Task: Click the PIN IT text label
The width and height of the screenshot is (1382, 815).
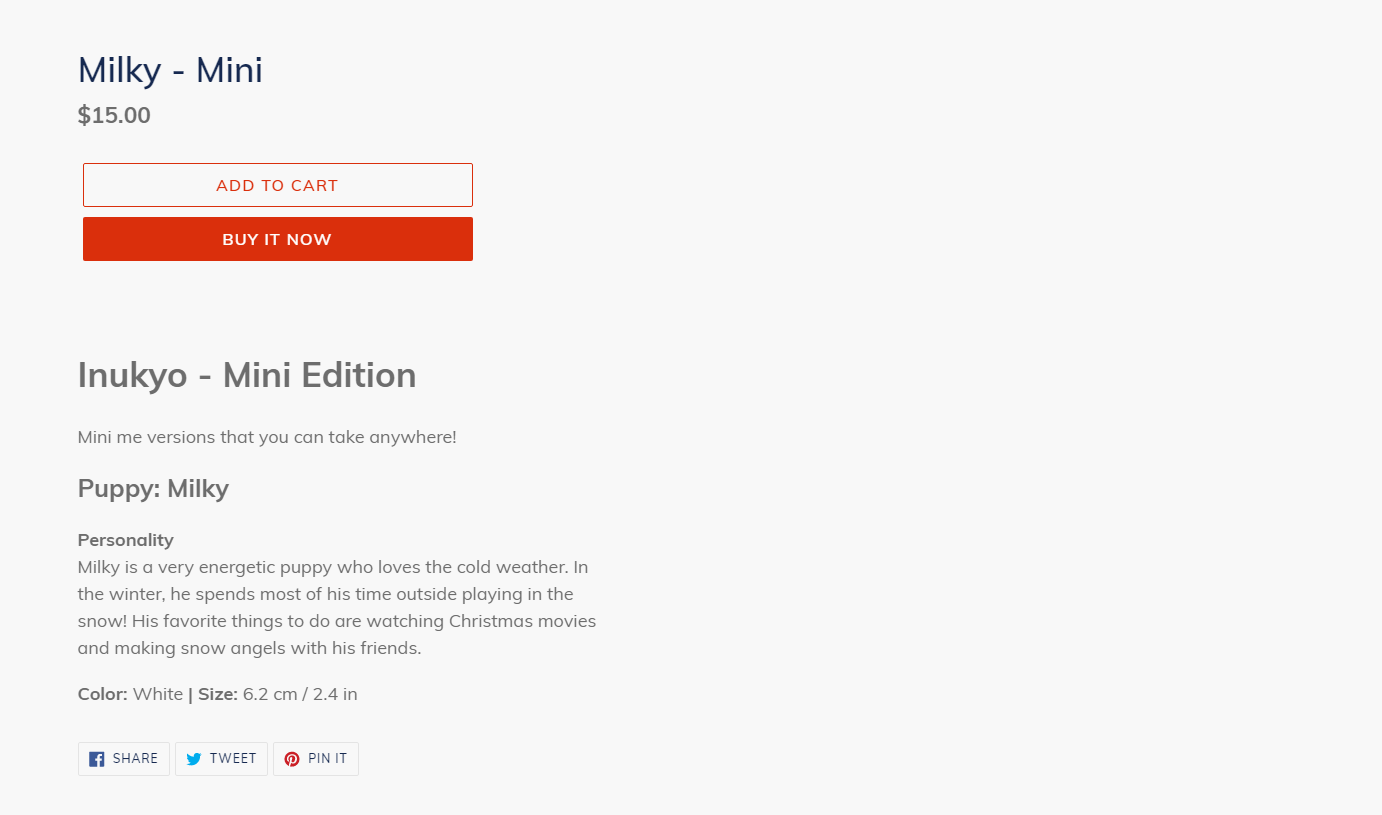Action: coord(327,759)
